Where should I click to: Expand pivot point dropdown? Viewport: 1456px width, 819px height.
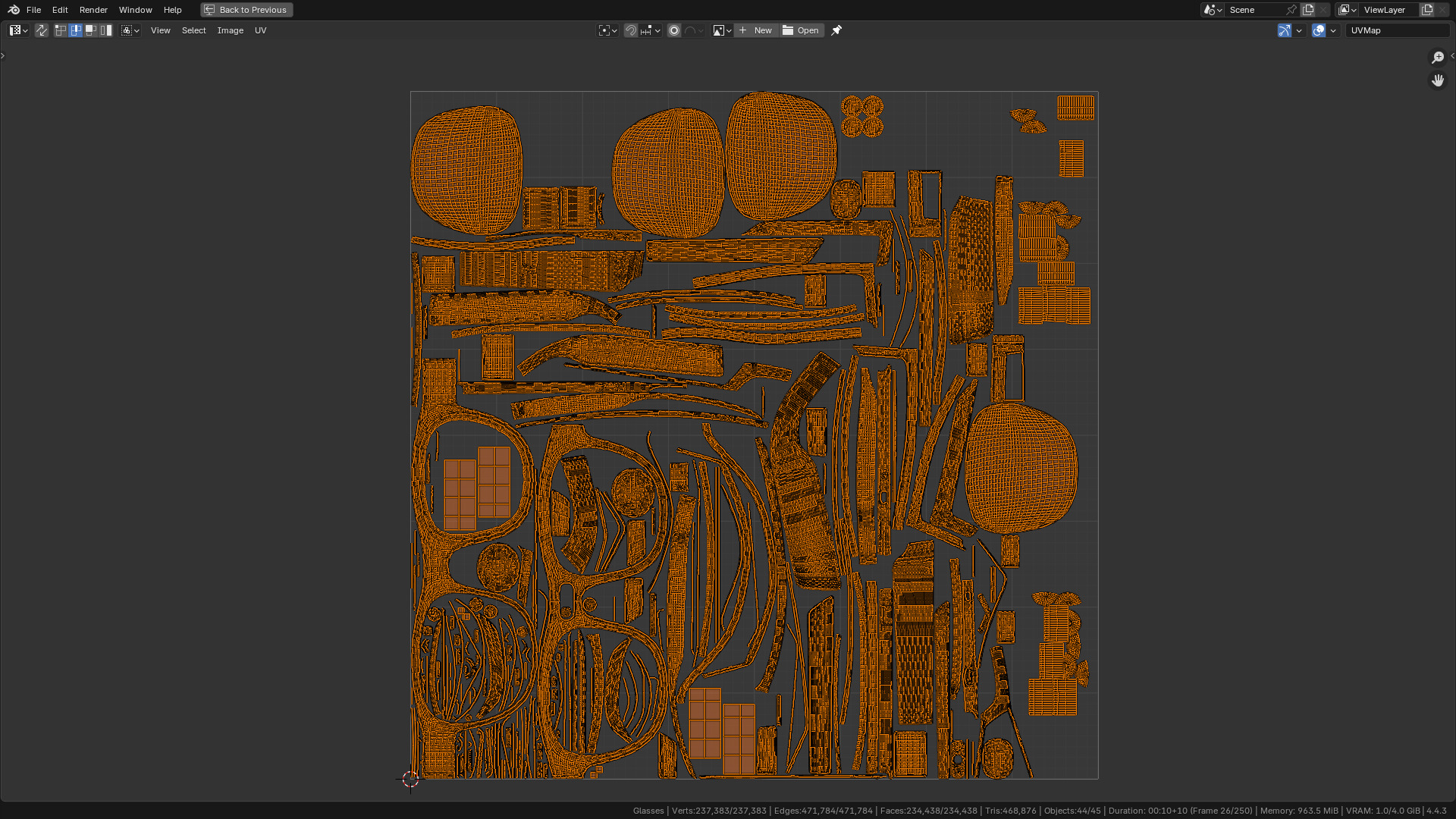tap(608, 30)
